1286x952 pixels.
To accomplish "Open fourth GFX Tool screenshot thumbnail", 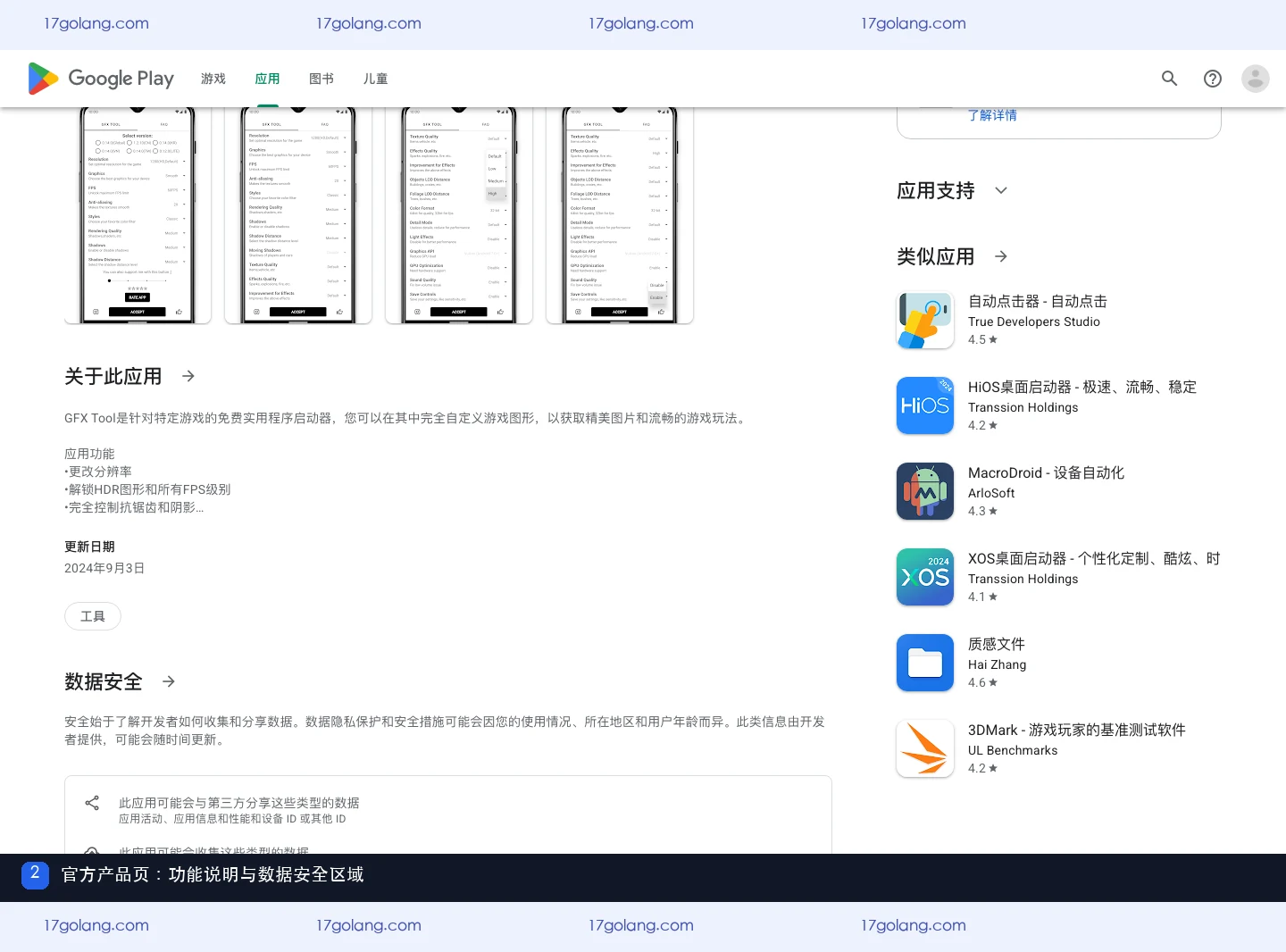I will tap(620, 215).
